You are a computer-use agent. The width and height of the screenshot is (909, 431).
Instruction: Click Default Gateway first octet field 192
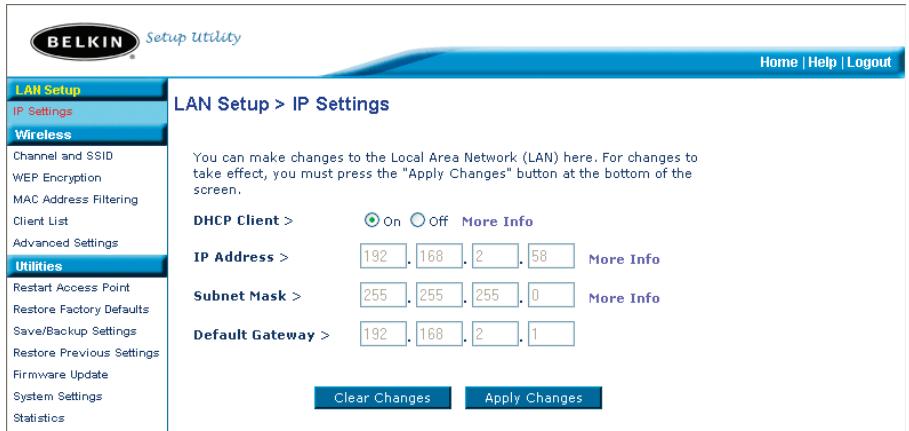383,334
